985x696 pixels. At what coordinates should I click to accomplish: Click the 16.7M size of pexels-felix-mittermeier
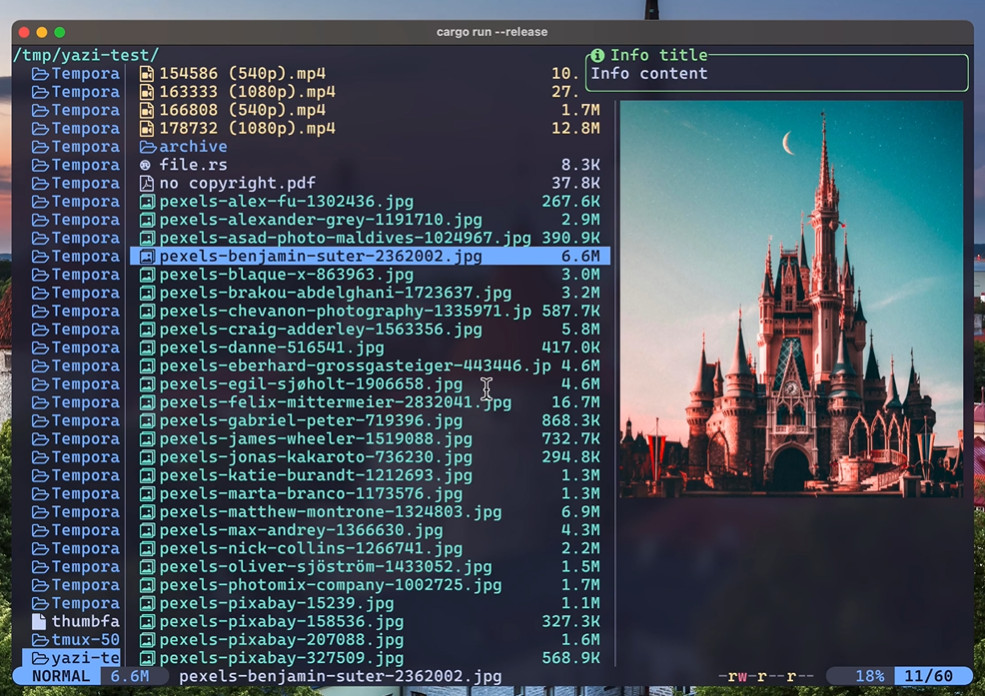pyautogui.click(x=576, y=402)
